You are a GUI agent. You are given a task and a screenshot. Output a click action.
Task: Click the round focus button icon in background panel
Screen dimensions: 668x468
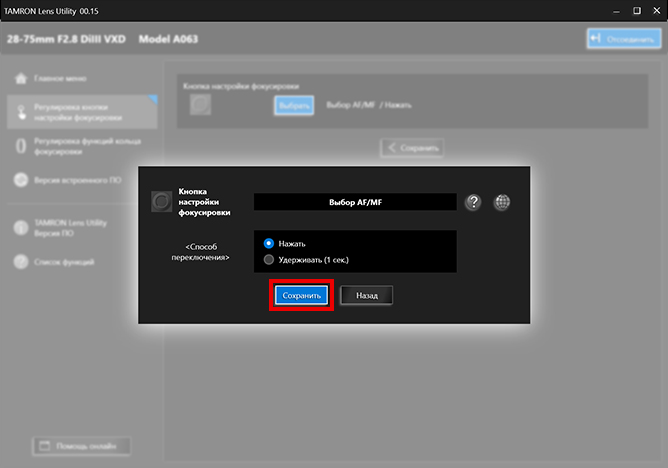click(201, 105)
